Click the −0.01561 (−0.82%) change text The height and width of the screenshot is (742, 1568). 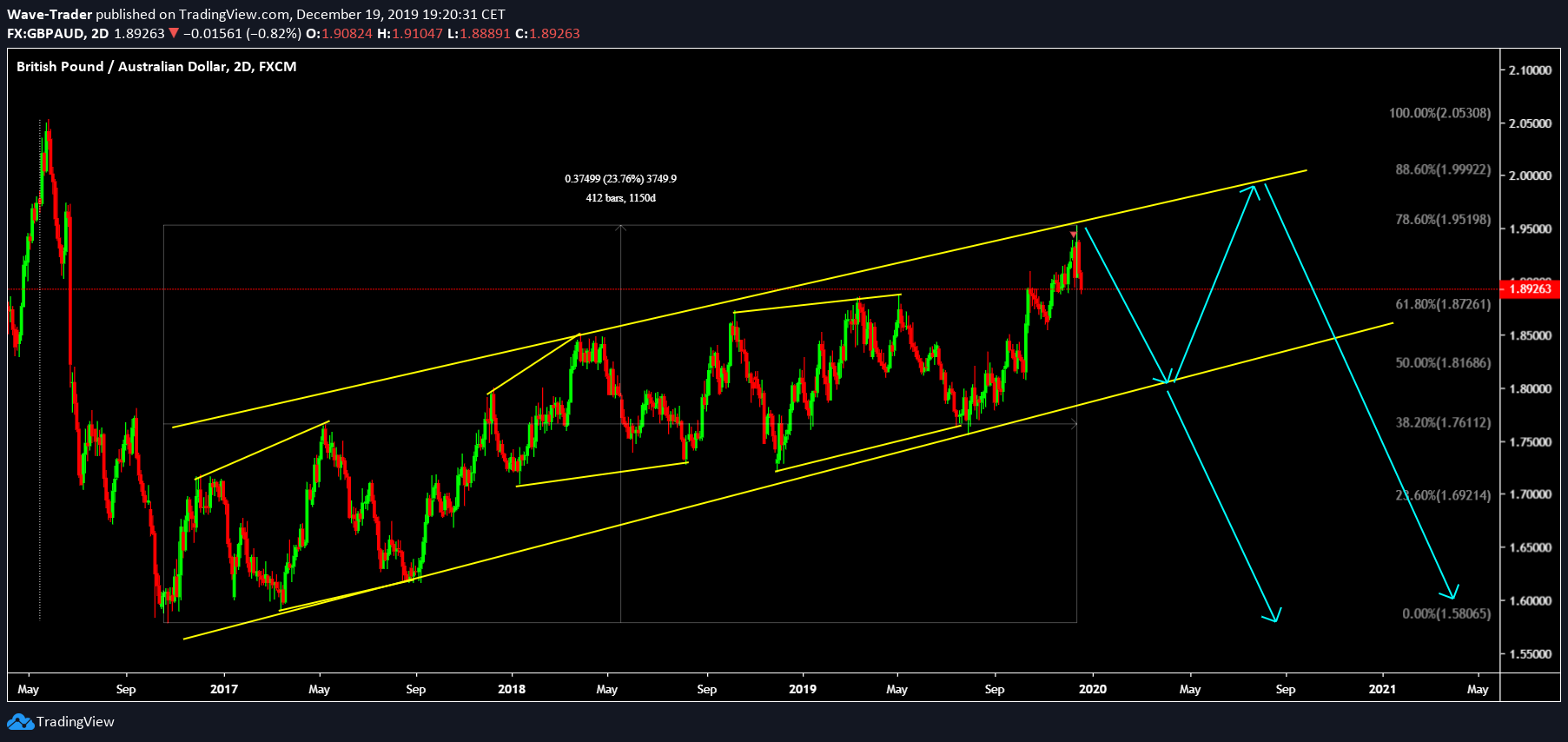[242, 34]
